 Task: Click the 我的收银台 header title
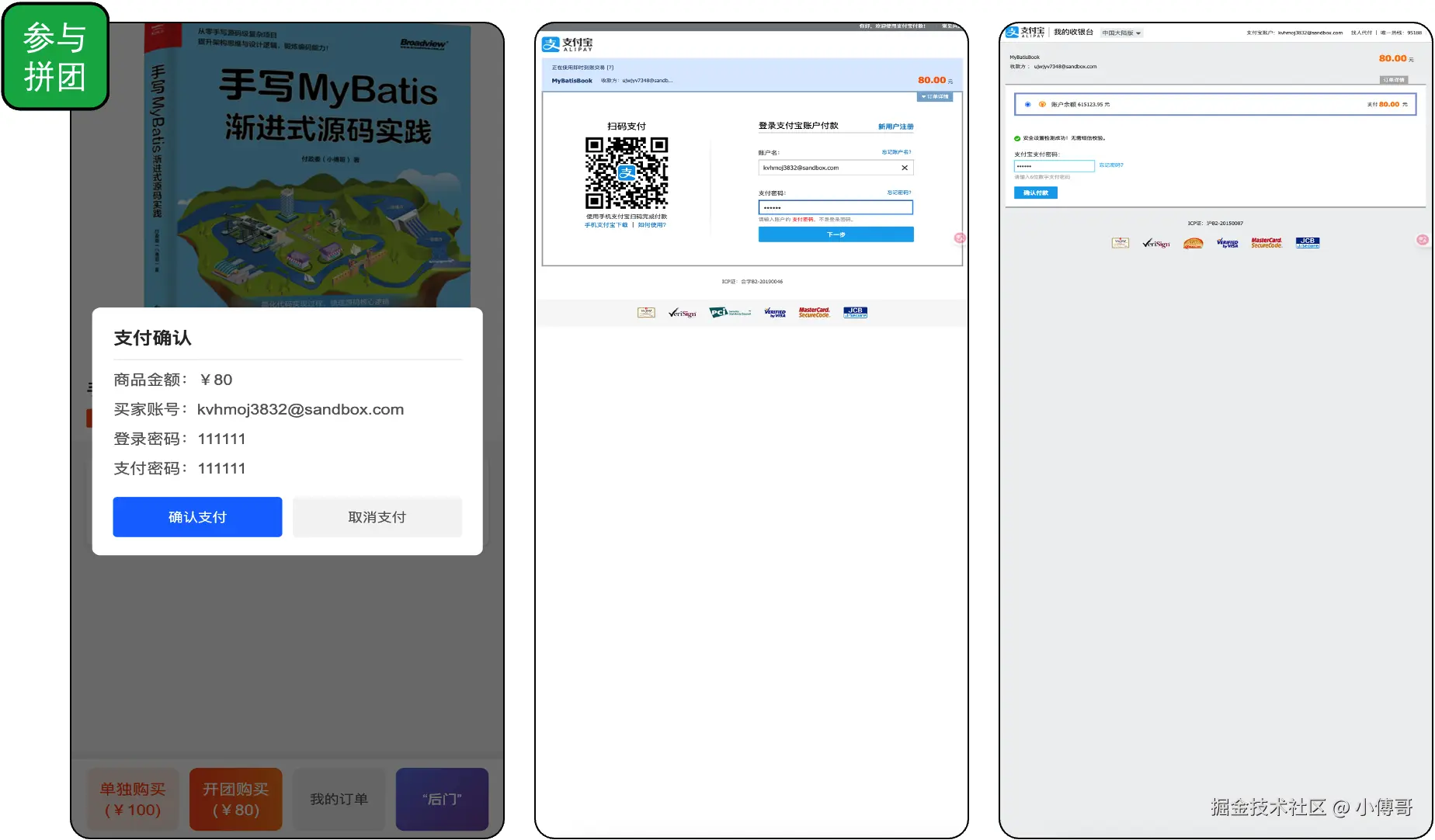(1073, 33)
